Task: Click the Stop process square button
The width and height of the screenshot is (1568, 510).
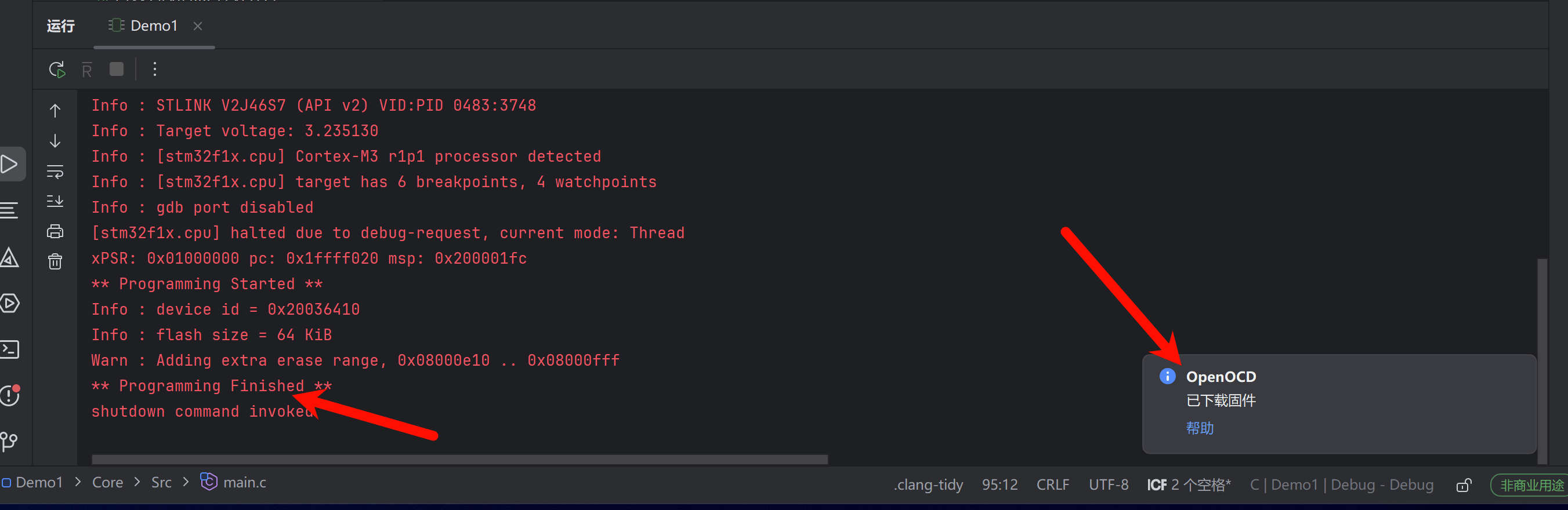Action: (x=116, y=70)
